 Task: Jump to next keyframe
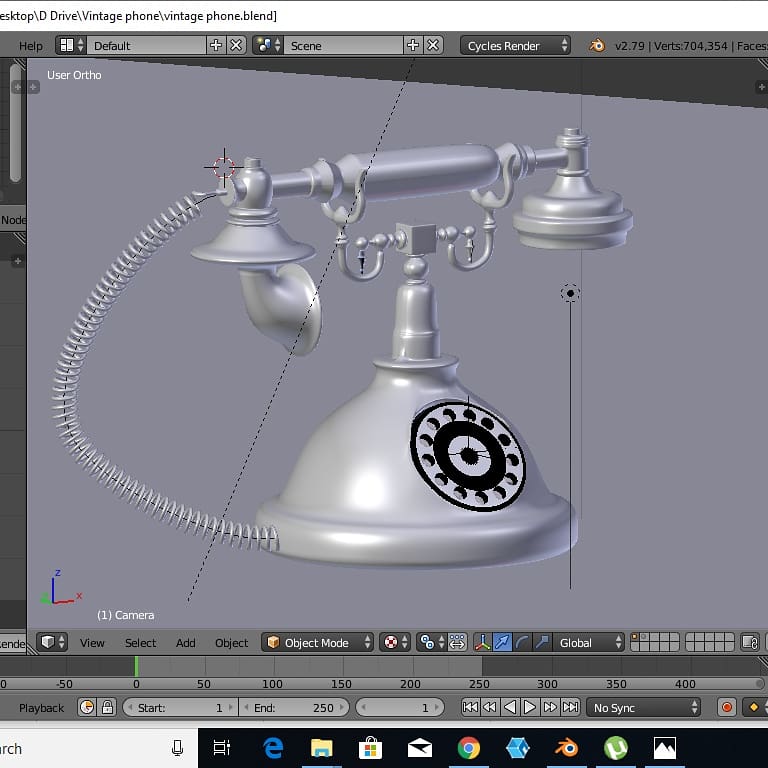[550, 707]
